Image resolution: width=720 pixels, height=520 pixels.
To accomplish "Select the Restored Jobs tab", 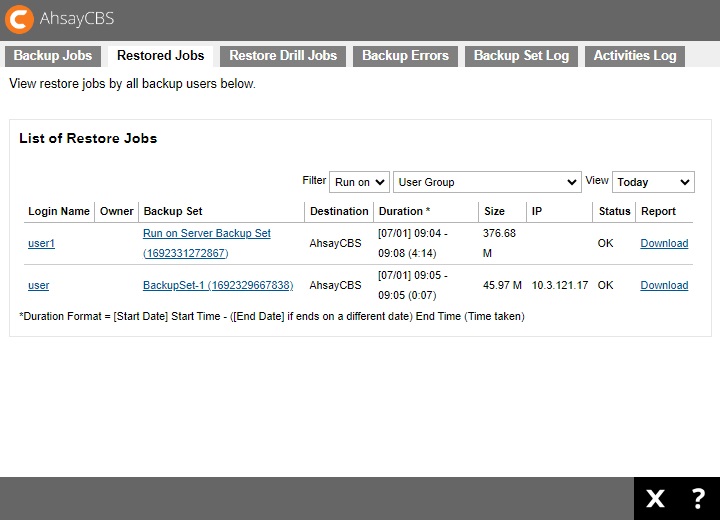I will pos(160,56).
